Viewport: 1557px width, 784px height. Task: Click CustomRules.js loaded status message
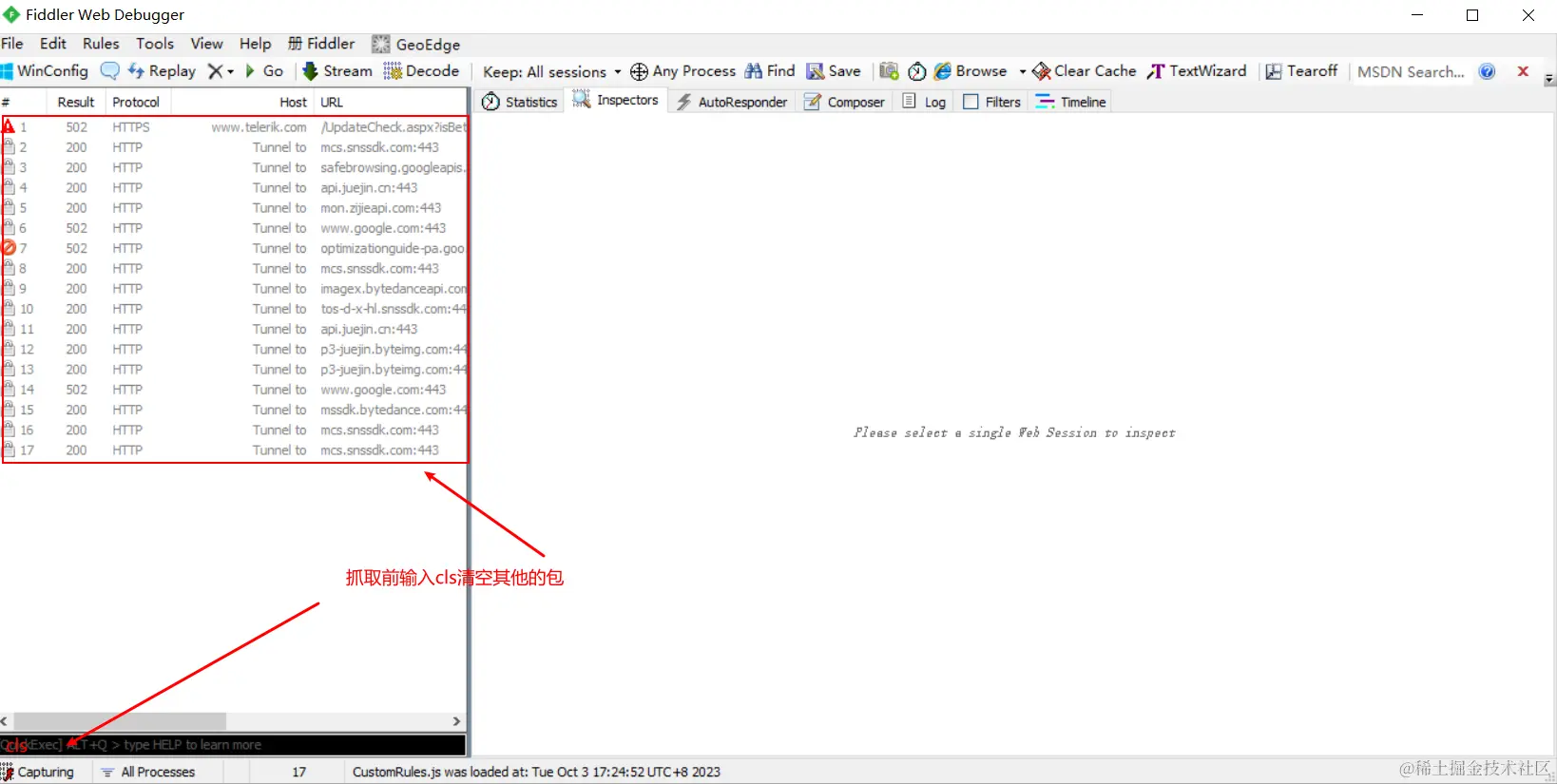[x=536, y=772]
